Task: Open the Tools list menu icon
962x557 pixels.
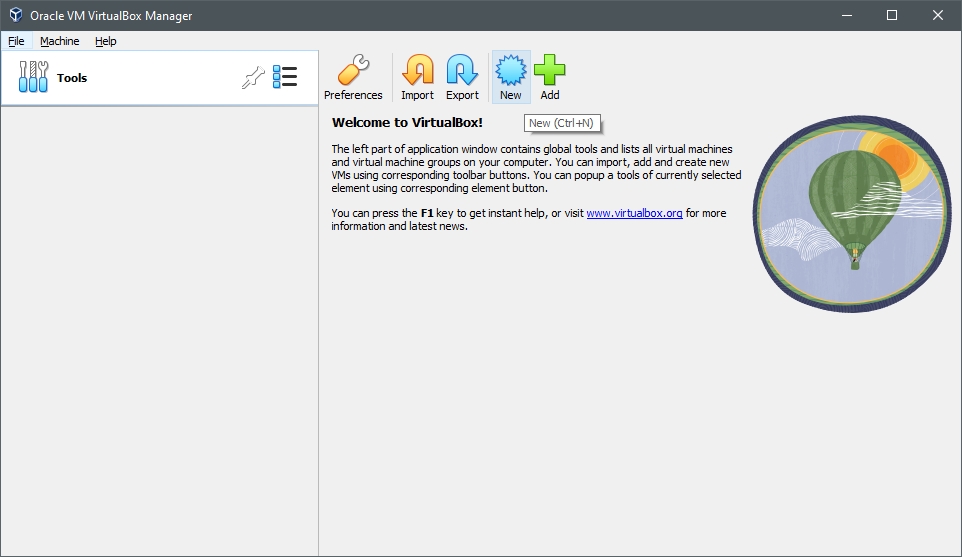Action: 285,78
